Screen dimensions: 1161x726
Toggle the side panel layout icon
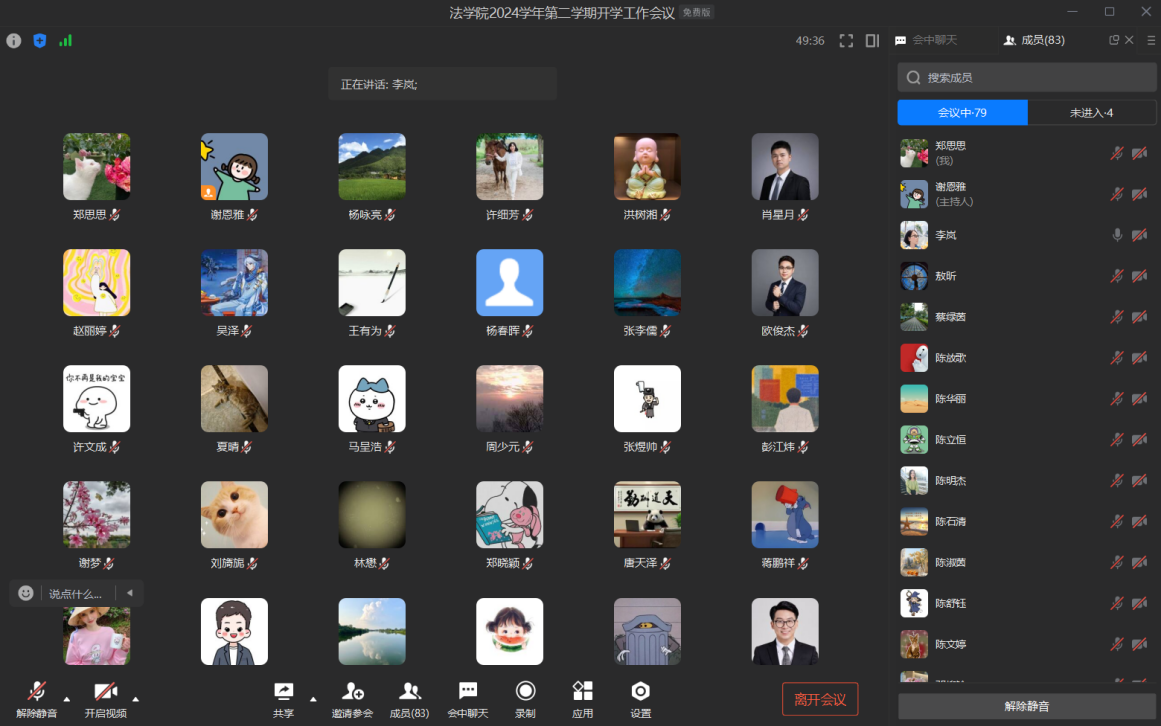[x=872, y=41]
